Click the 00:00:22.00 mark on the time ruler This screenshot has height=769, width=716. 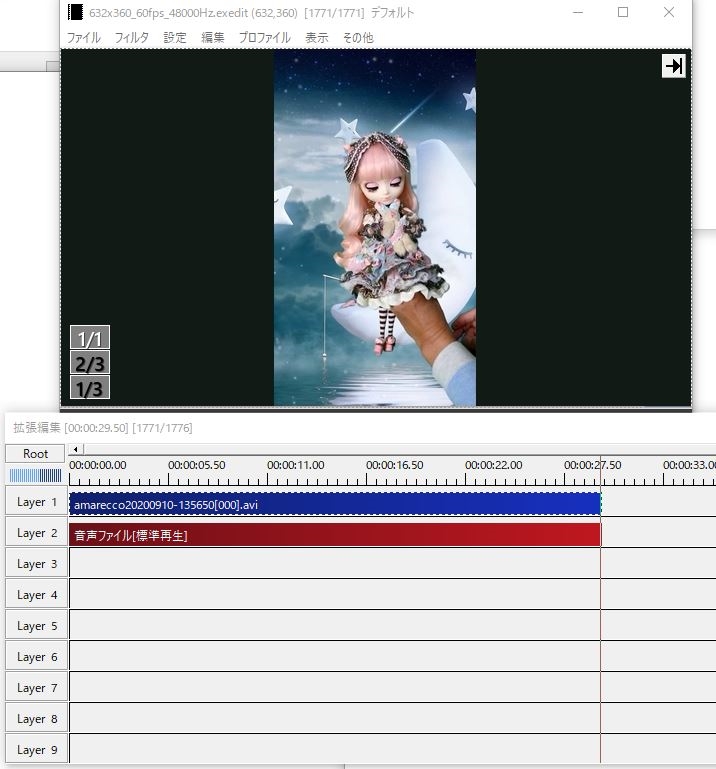point(494,465)
